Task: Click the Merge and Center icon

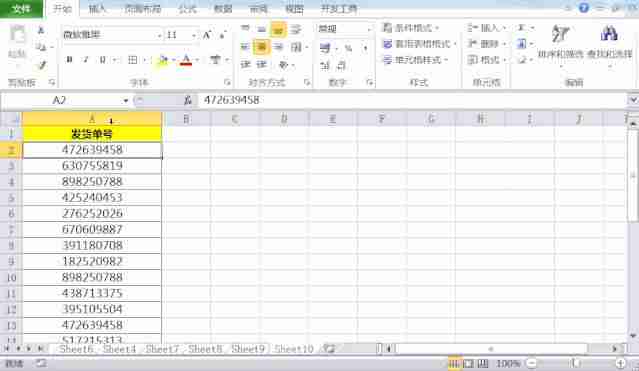Action: point(296,47)
